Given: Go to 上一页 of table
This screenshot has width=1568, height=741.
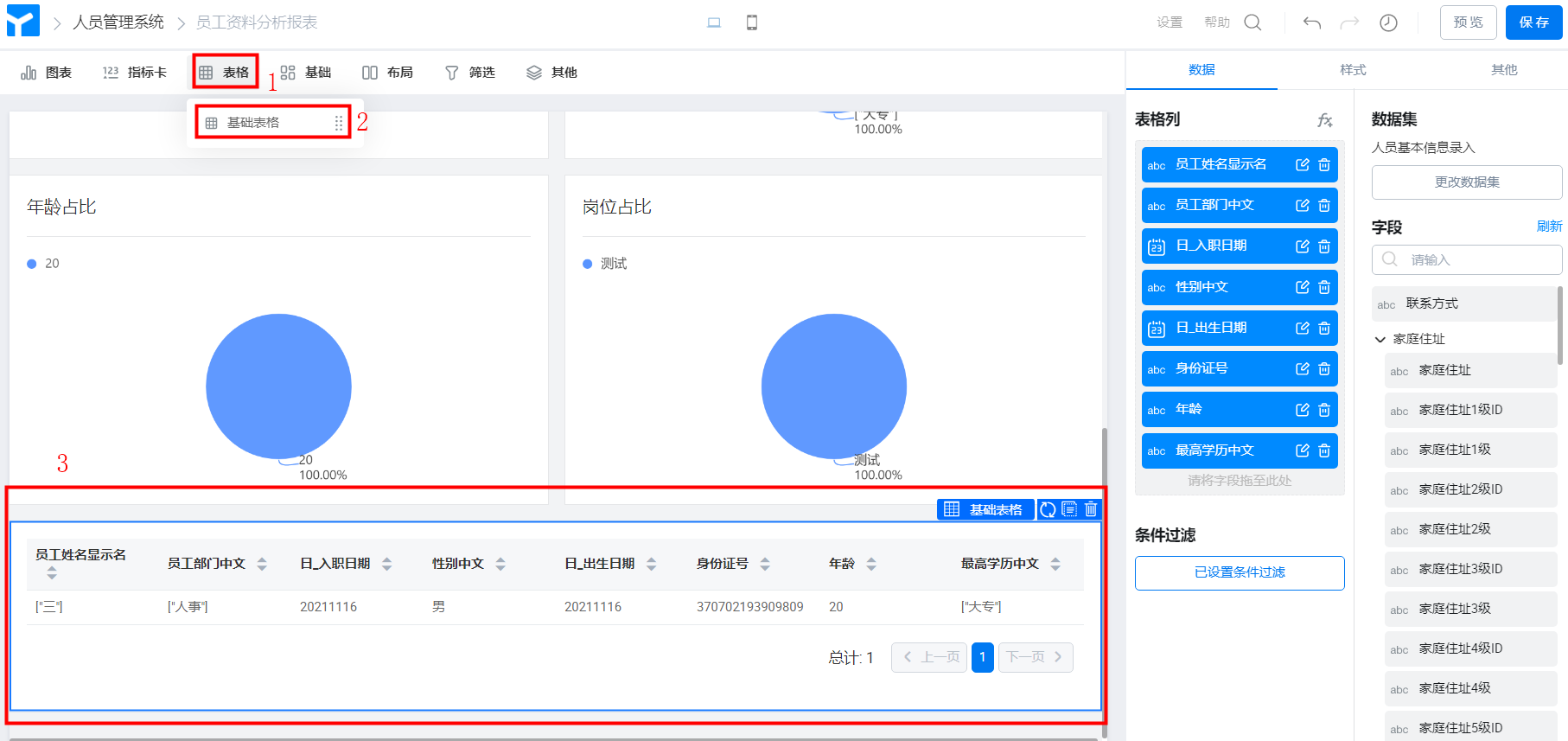Looking at the screenshot, I should click(929, 657).
